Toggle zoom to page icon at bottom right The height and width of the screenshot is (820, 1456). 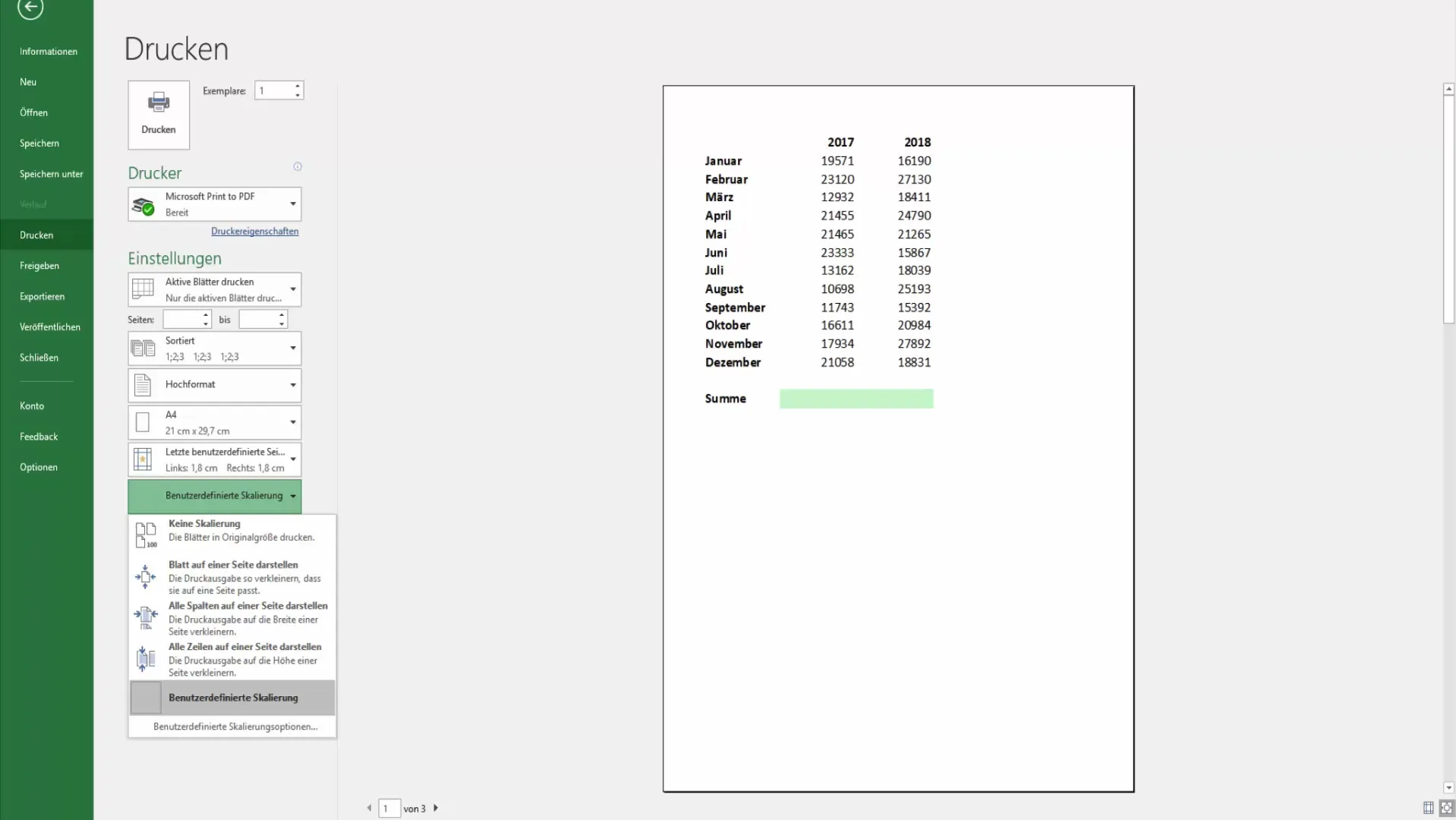[1446, 808]
